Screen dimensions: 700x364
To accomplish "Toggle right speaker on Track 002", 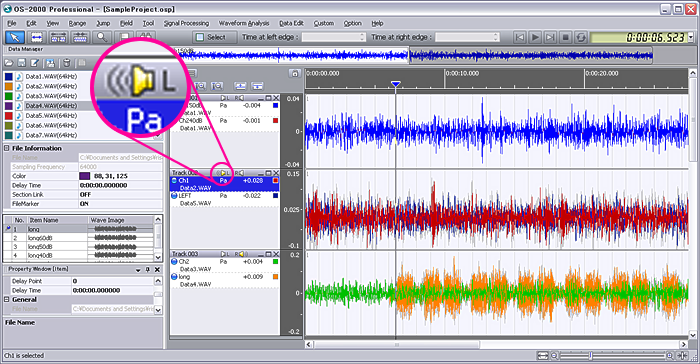I will click(x=240, y=173).
